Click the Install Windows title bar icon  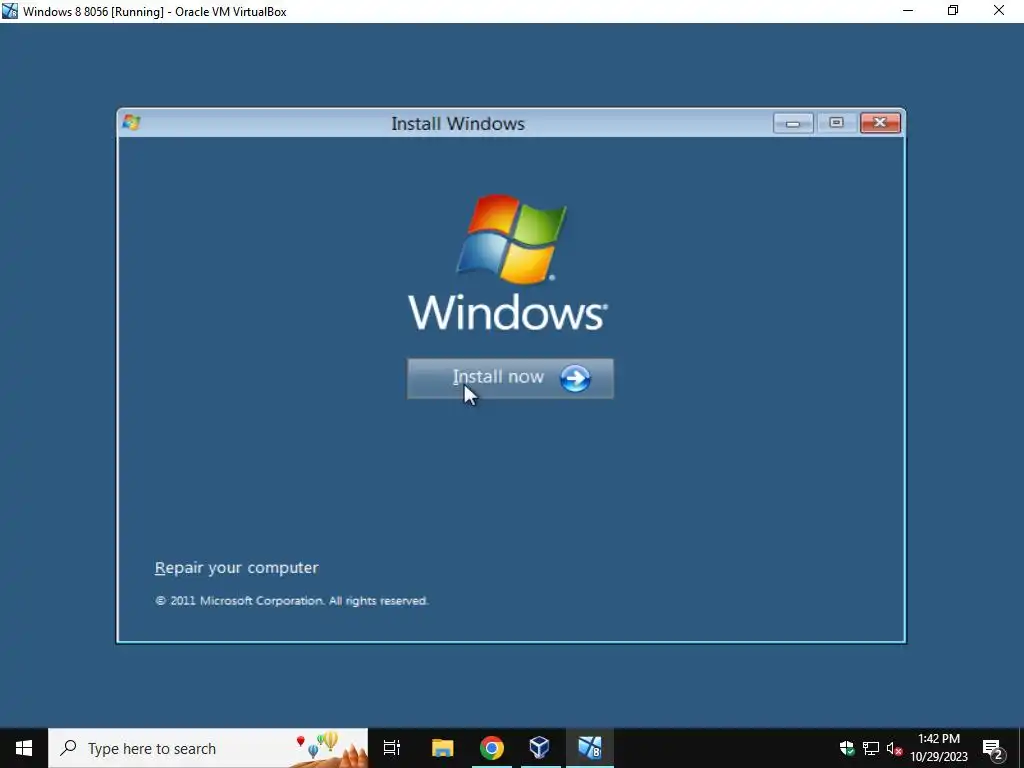131,122
